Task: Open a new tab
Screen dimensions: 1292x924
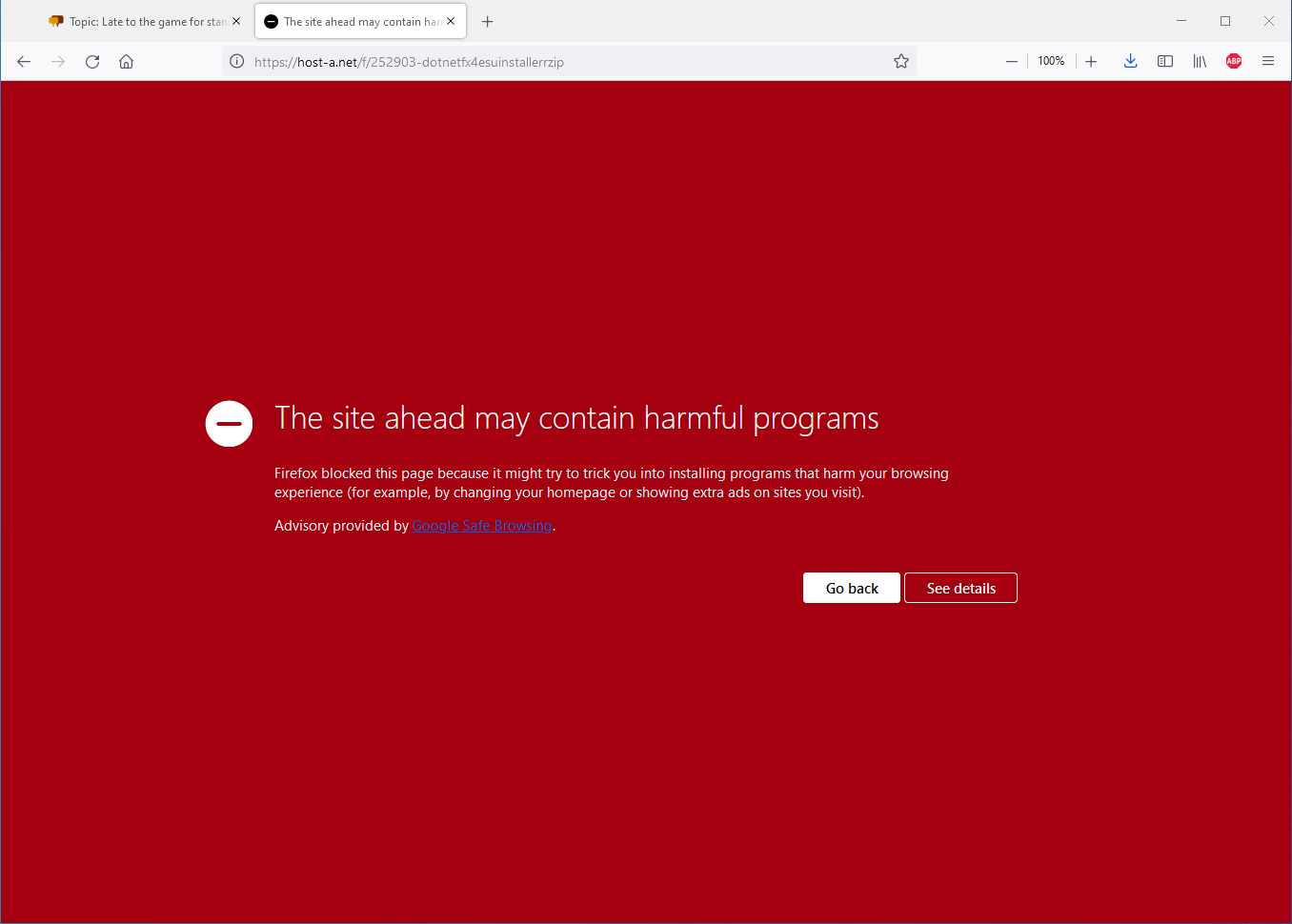Action: click(487, 22)
